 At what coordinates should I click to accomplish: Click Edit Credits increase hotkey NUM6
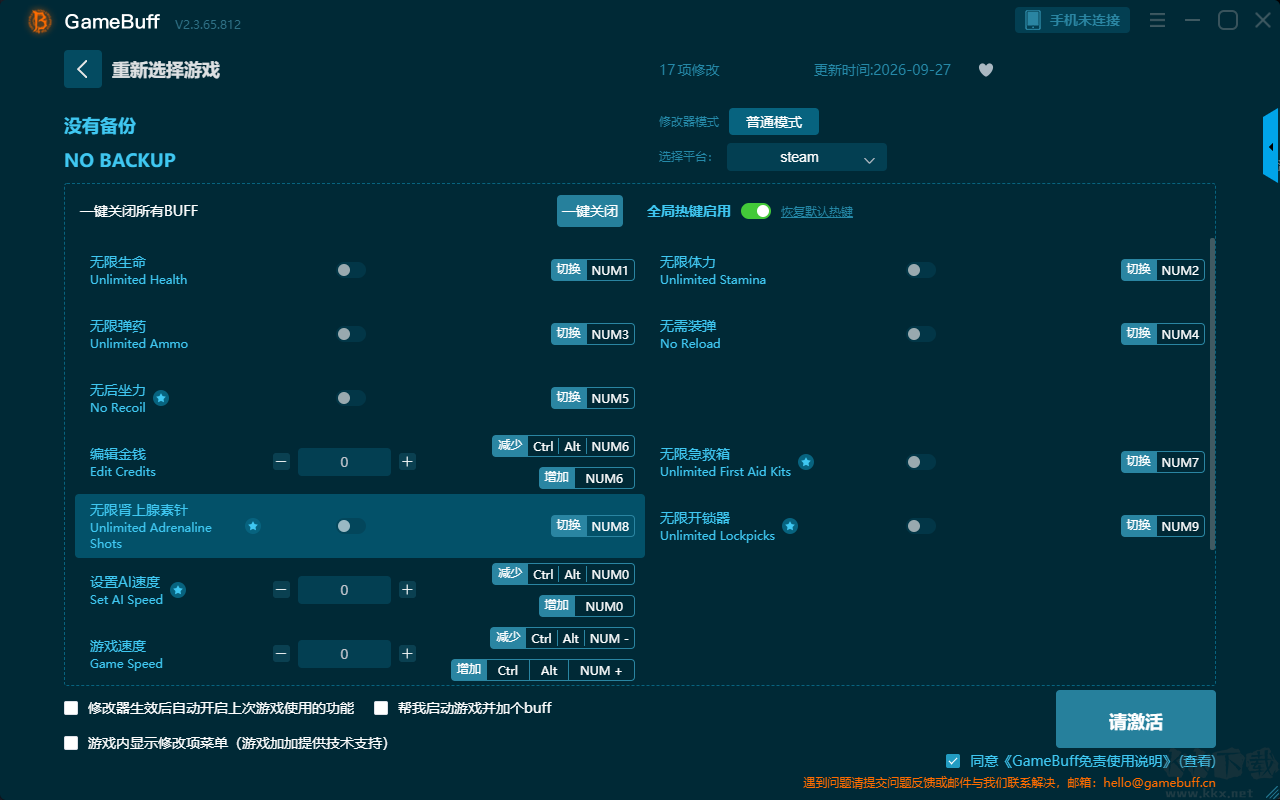587,478
